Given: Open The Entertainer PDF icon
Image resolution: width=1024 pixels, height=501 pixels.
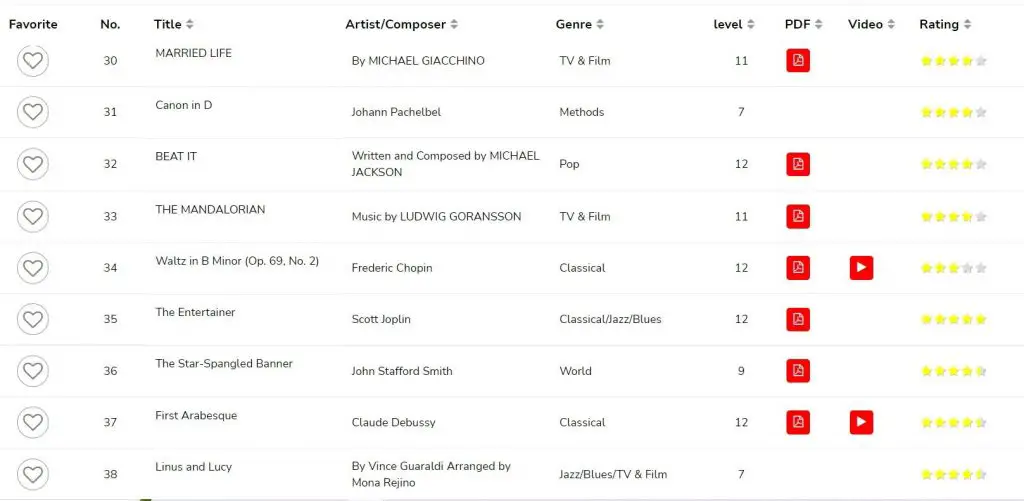Looking at the screenshot, I should pyautogui.click(x=797, y=319).
